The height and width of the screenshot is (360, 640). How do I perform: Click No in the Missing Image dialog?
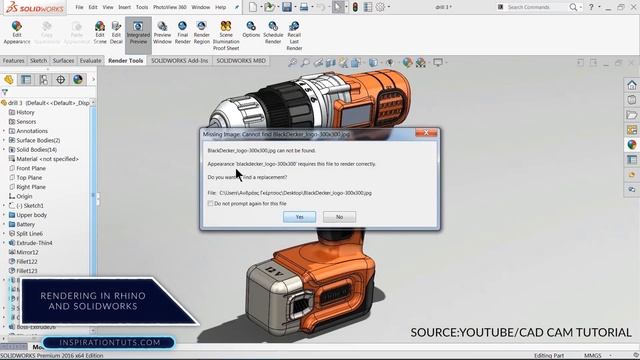(339, 217)
